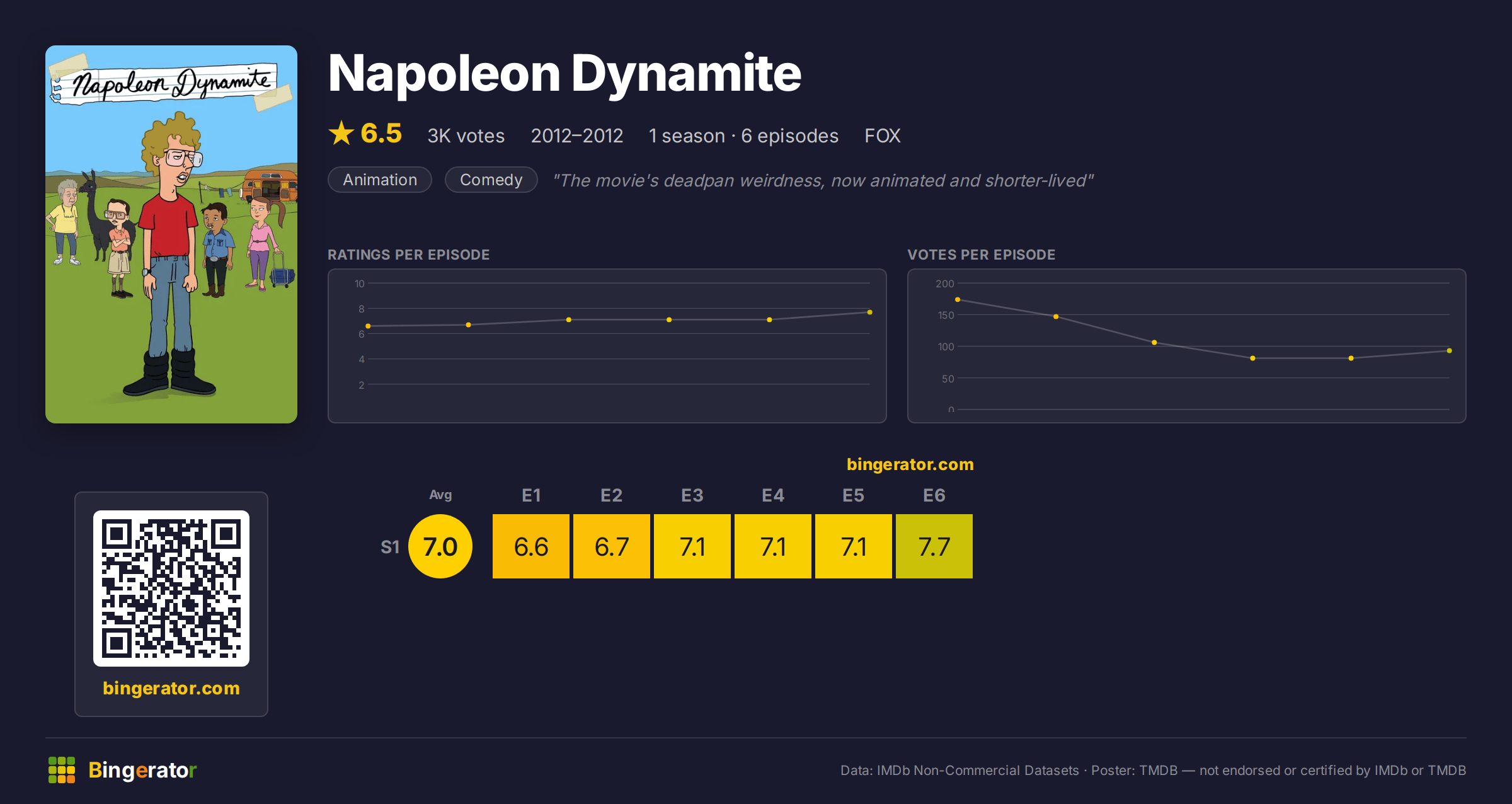Open bingerator.com link above episode grid
The height and width of the screenshot is (804, 1512).
[910, 464]
